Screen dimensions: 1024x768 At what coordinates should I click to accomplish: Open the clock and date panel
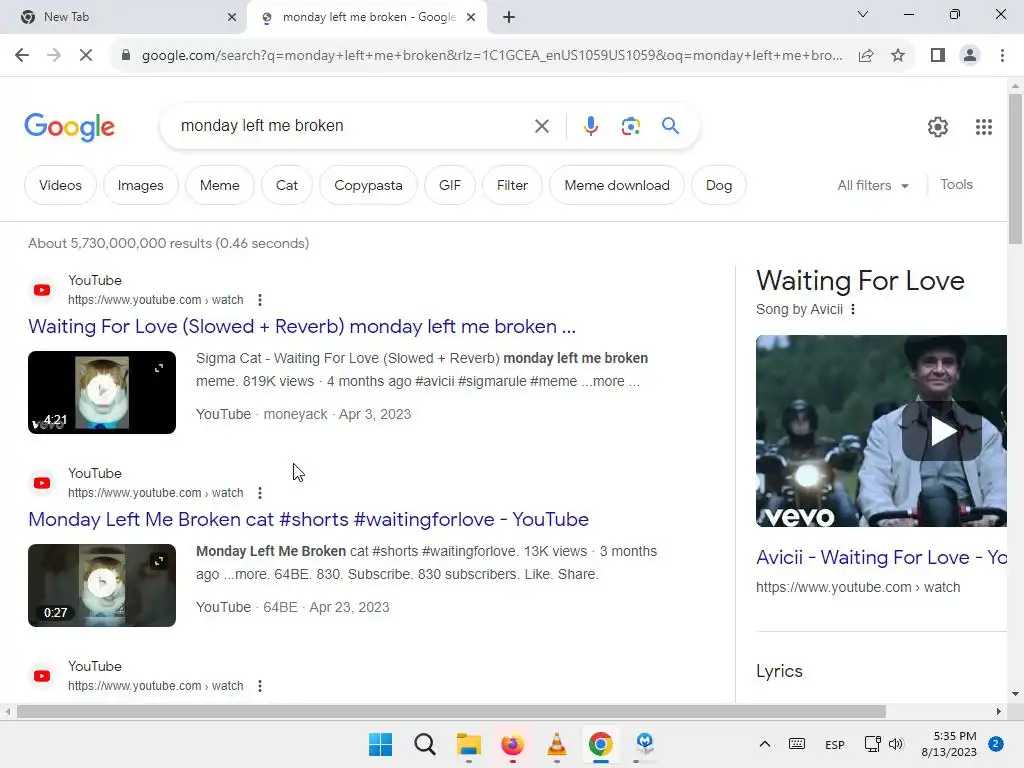click(949, 744)
